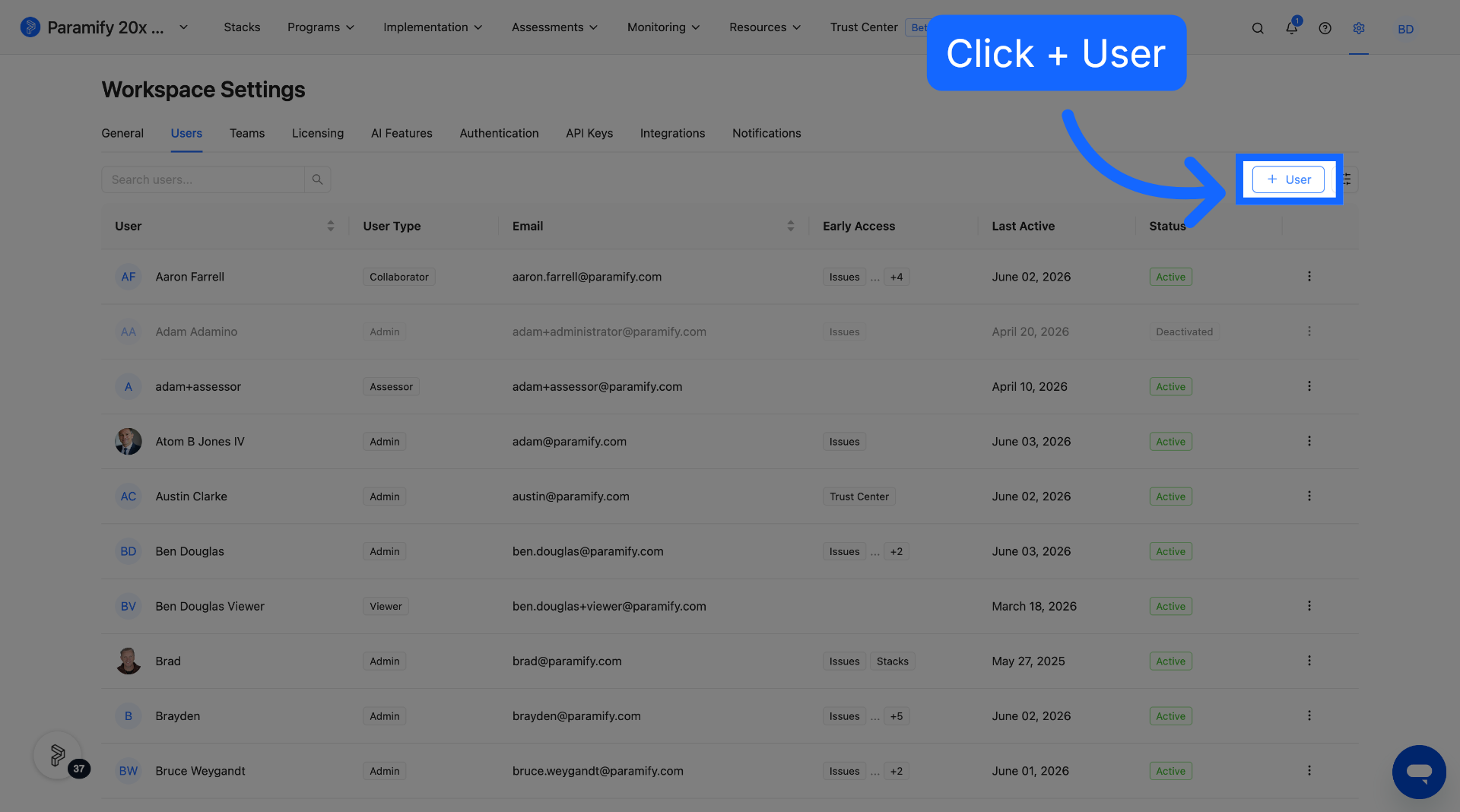Image resolution: width=1460 pixels, height=812 pixels.
Task: Click the Stacks tag in Brad's row
Action: 892,661
